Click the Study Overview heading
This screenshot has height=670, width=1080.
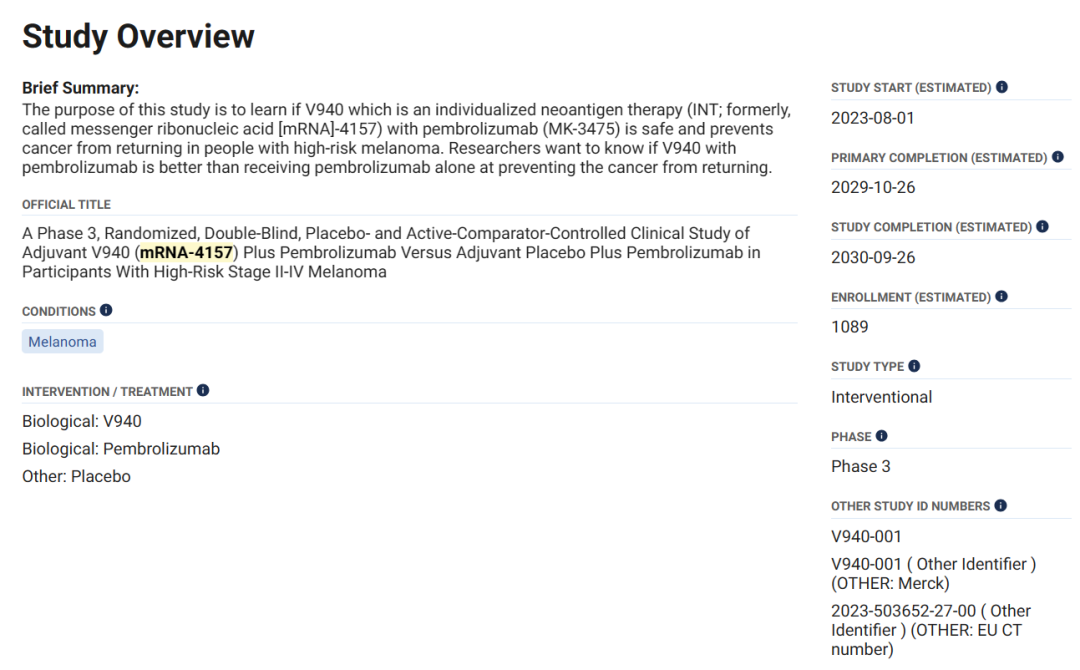(138, 37)
